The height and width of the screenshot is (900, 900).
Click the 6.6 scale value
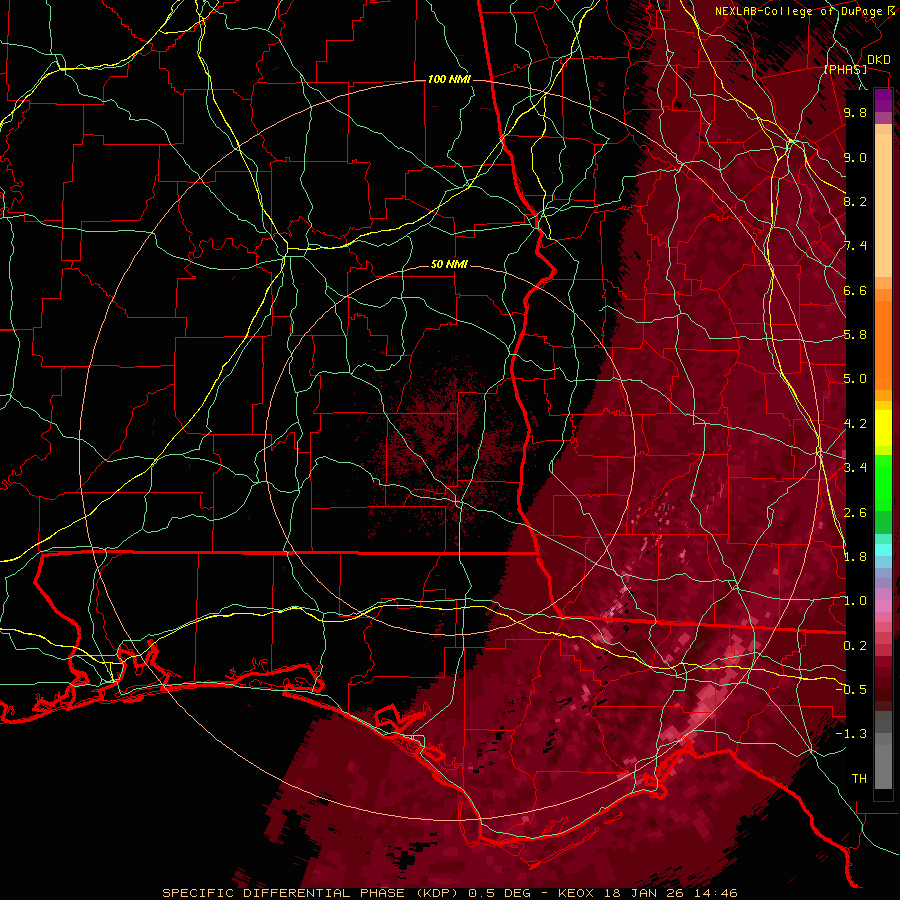(855, 290)
